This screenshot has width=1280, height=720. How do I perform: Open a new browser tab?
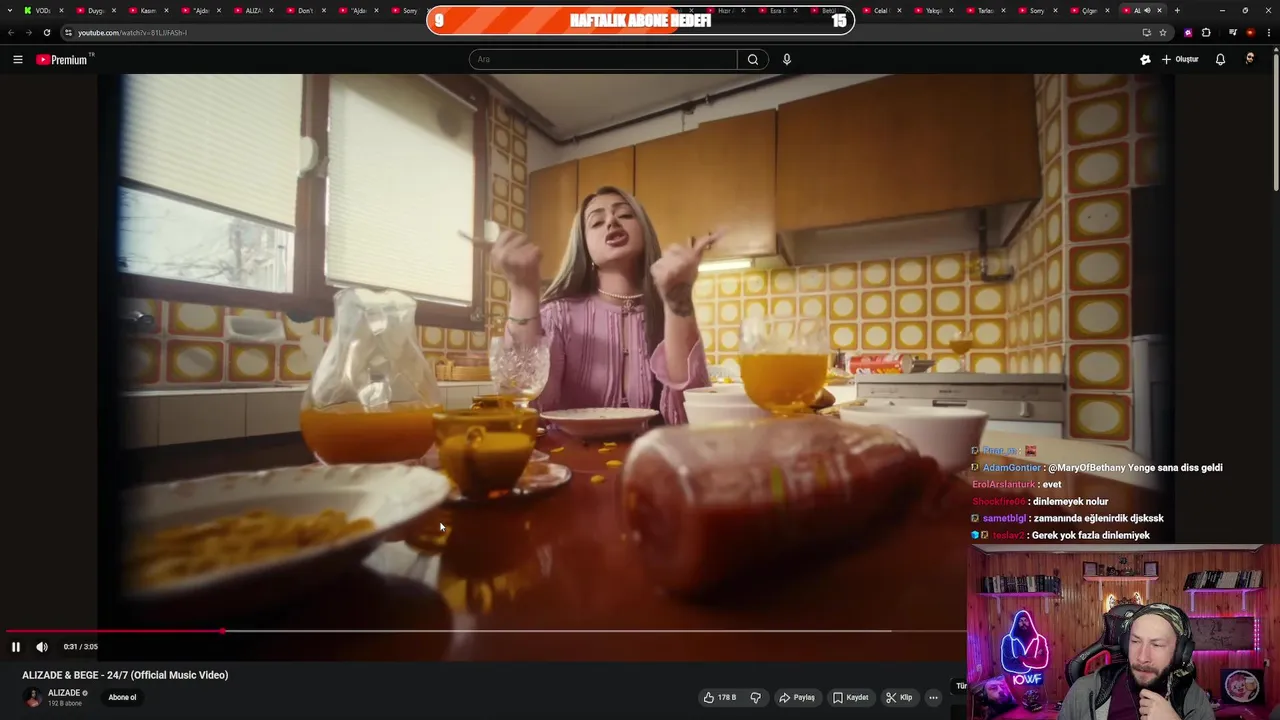point(1177,10)
